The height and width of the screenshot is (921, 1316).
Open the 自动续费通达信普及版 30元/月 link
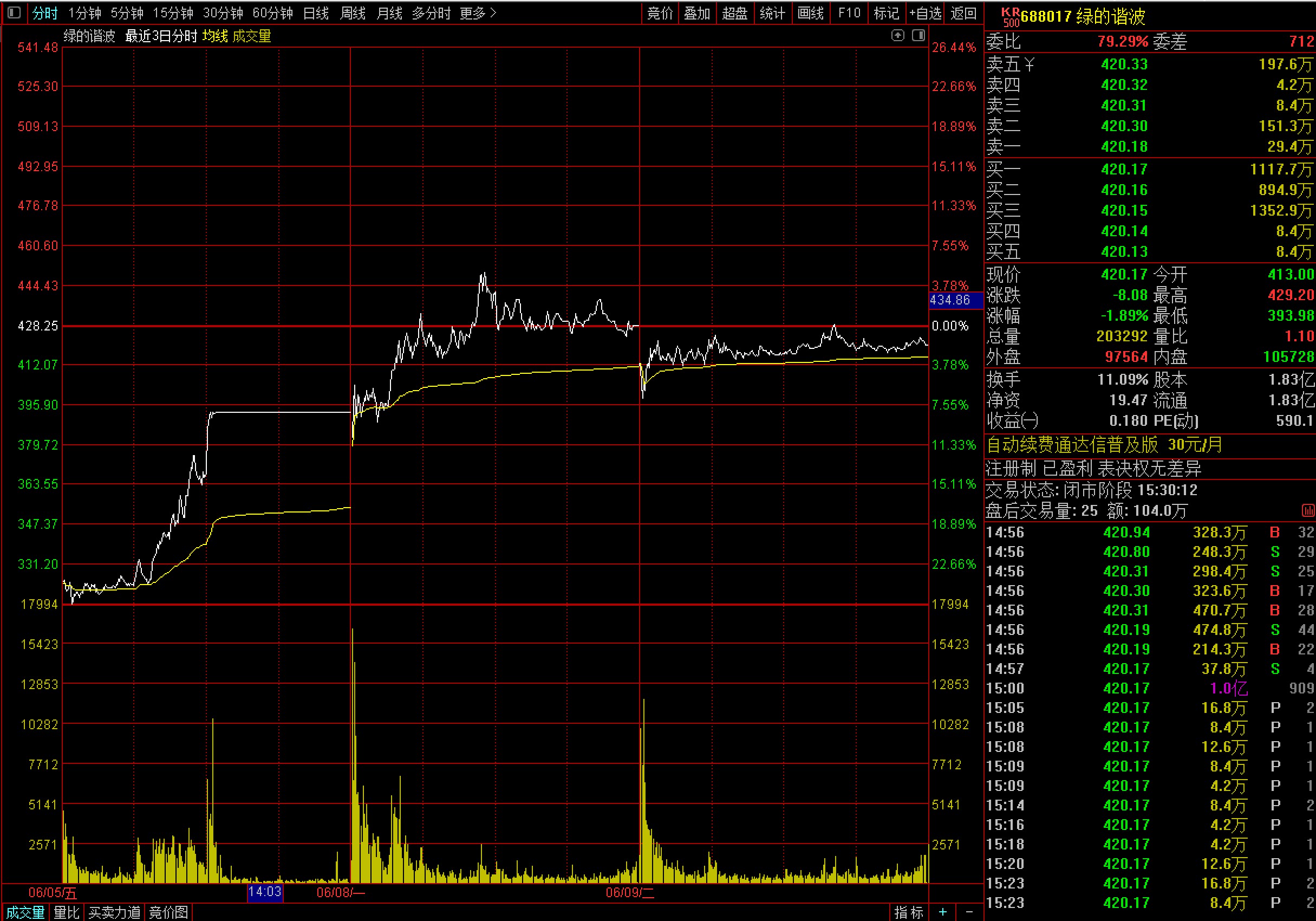(1104, 444)
